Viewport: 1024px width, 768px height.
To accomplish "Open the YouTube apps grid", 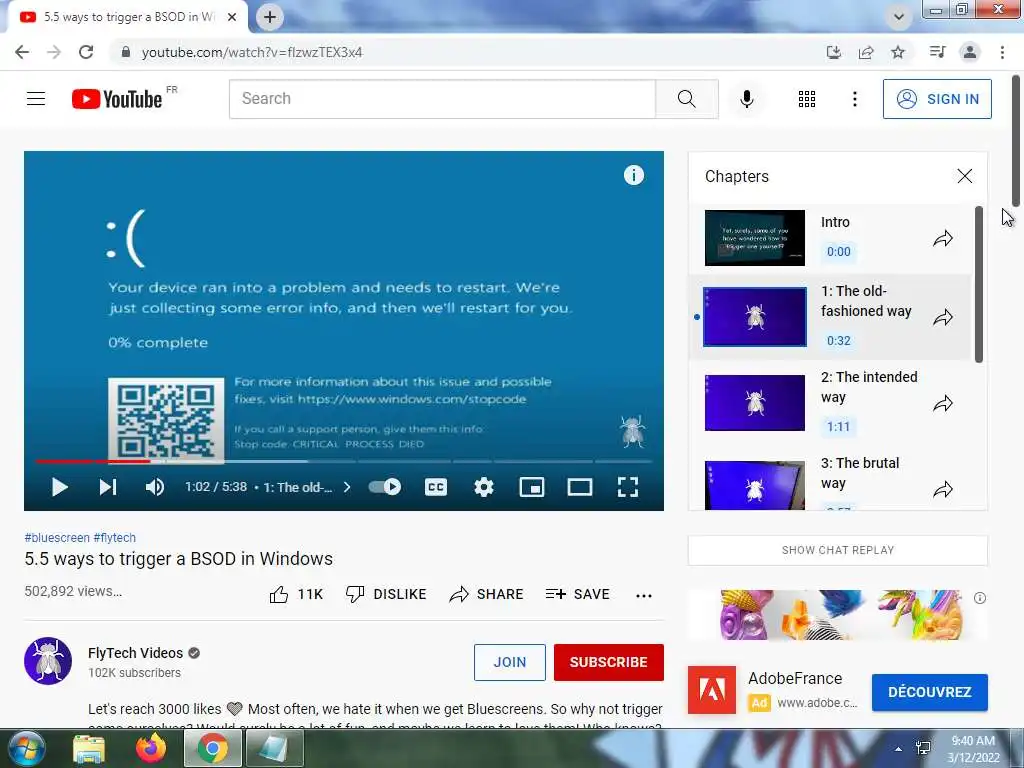I will tap(807, 99).
